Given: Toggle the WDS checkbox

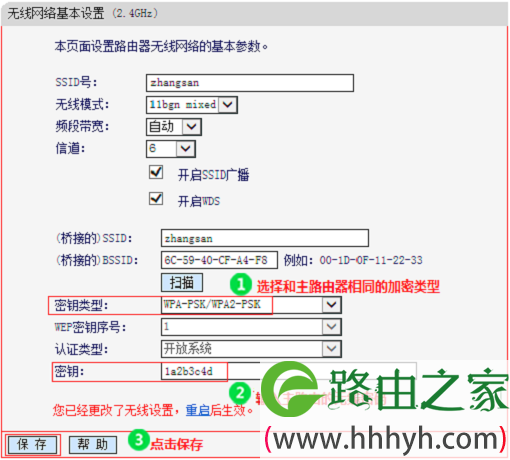Looking at the screenshot, I should click(x=156, y=199).
